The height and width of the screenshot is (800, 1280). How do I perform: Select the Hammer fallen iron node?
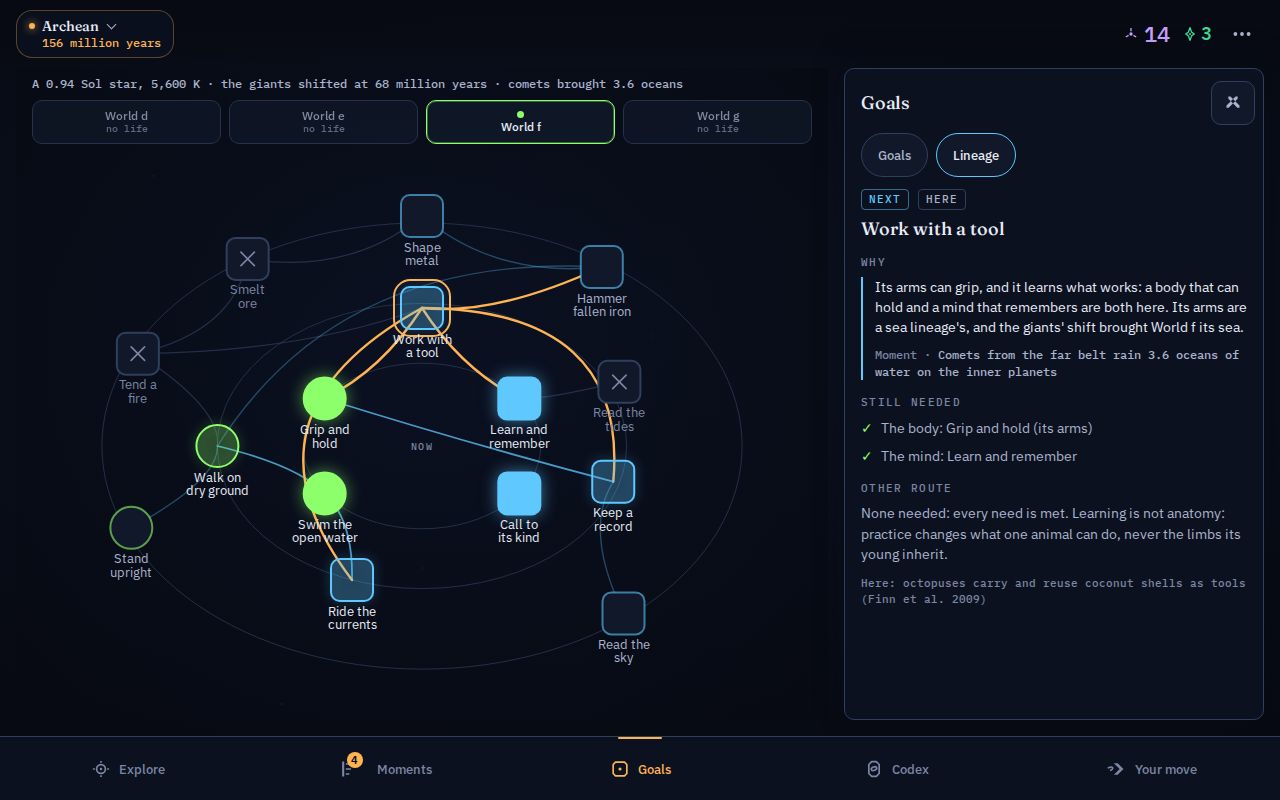(602, 267)
